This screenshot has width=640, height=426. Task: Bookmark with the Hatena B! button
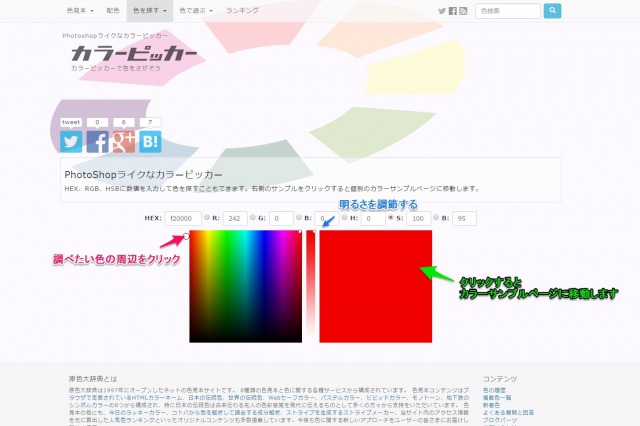150,141
